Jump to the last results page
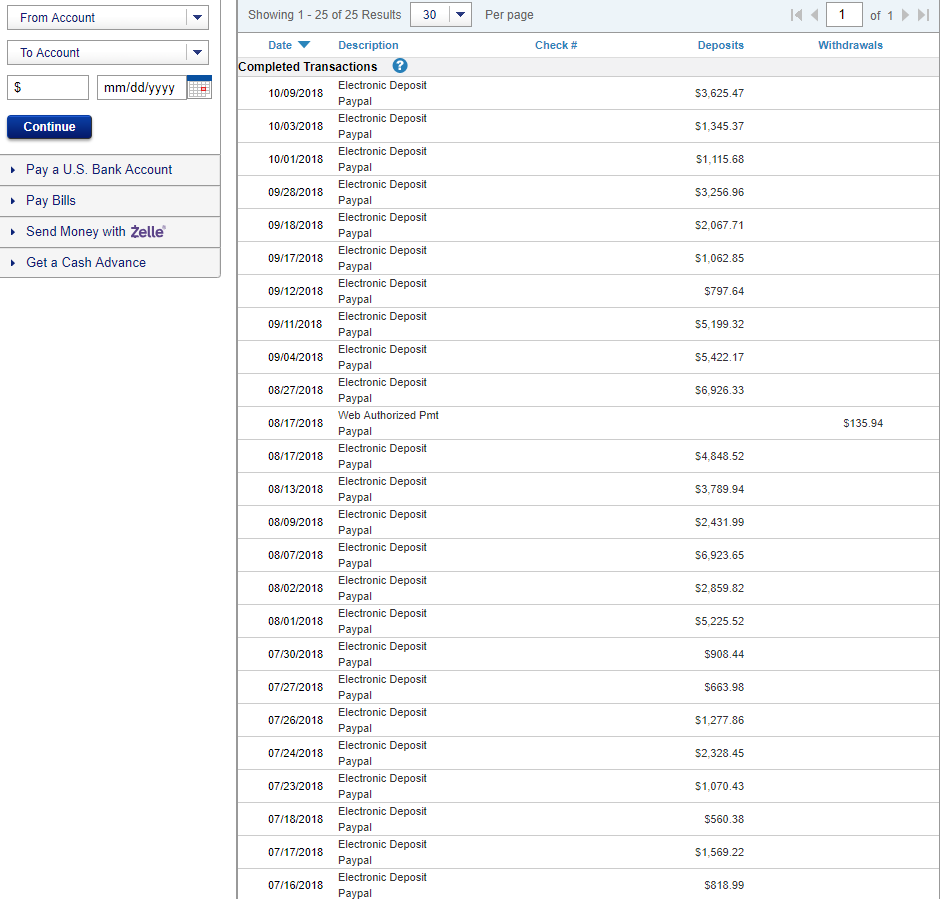Viewport: 940px width, 899px height. [x=923, y=15]
